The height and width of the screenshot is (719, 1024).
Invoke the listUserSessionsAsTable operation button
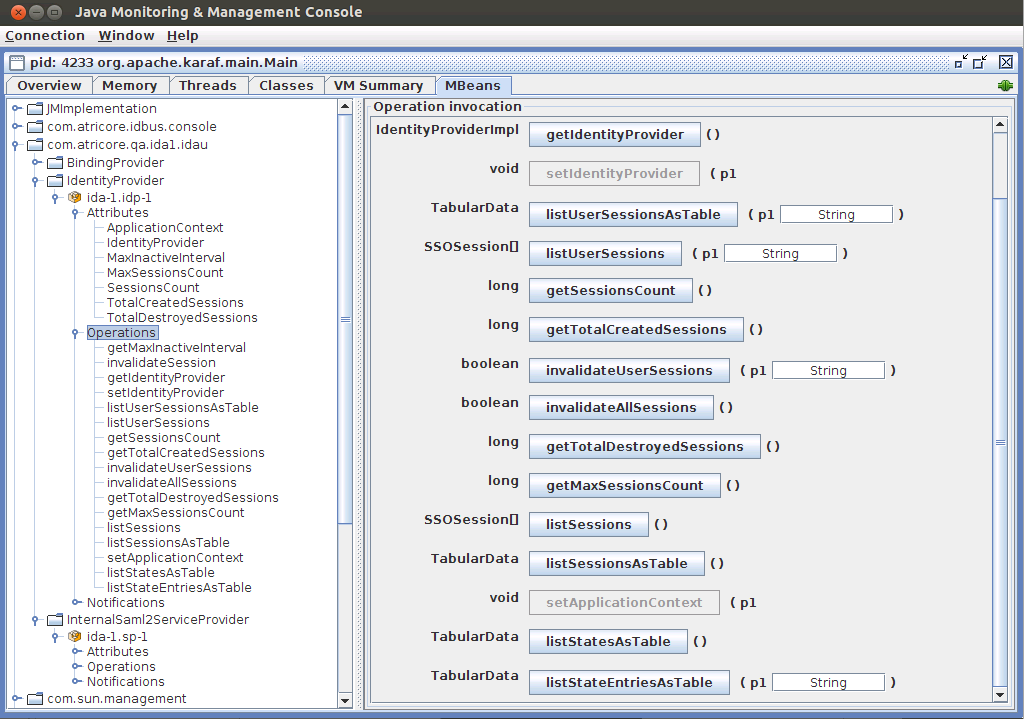tap(633, 214)
